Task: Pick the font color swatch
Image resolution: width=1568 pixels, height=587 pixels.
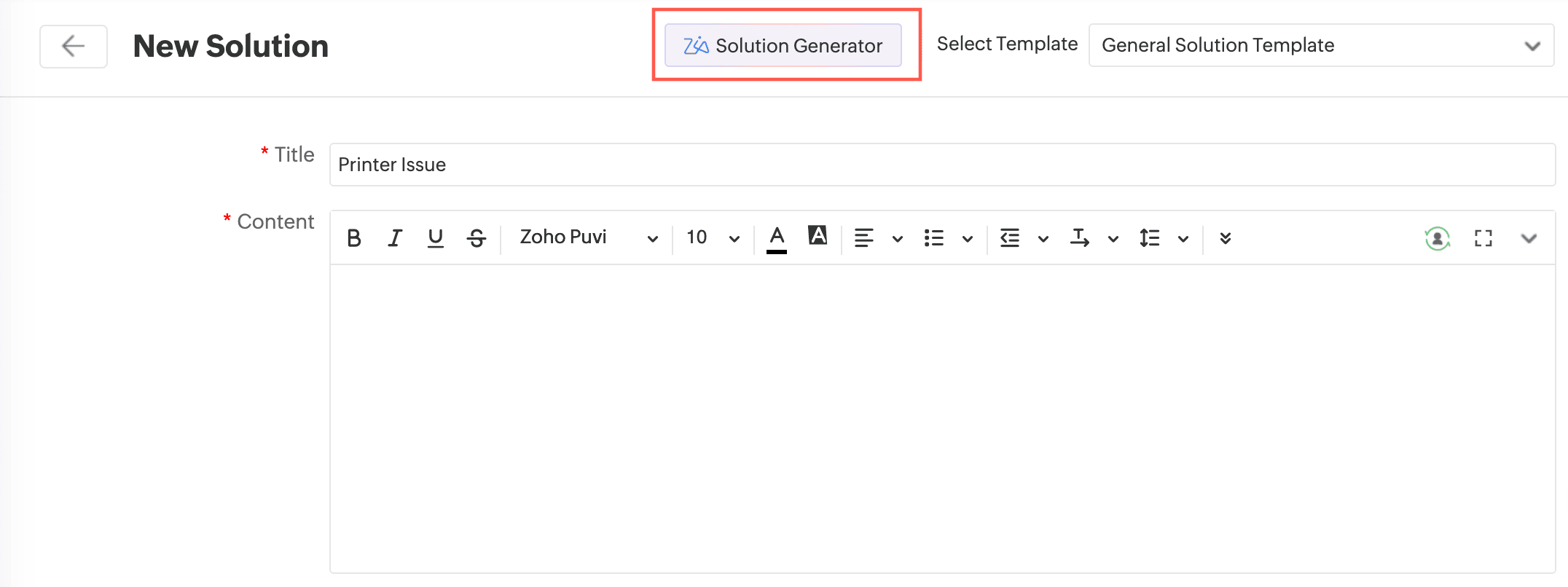Action: coord(777,238)
